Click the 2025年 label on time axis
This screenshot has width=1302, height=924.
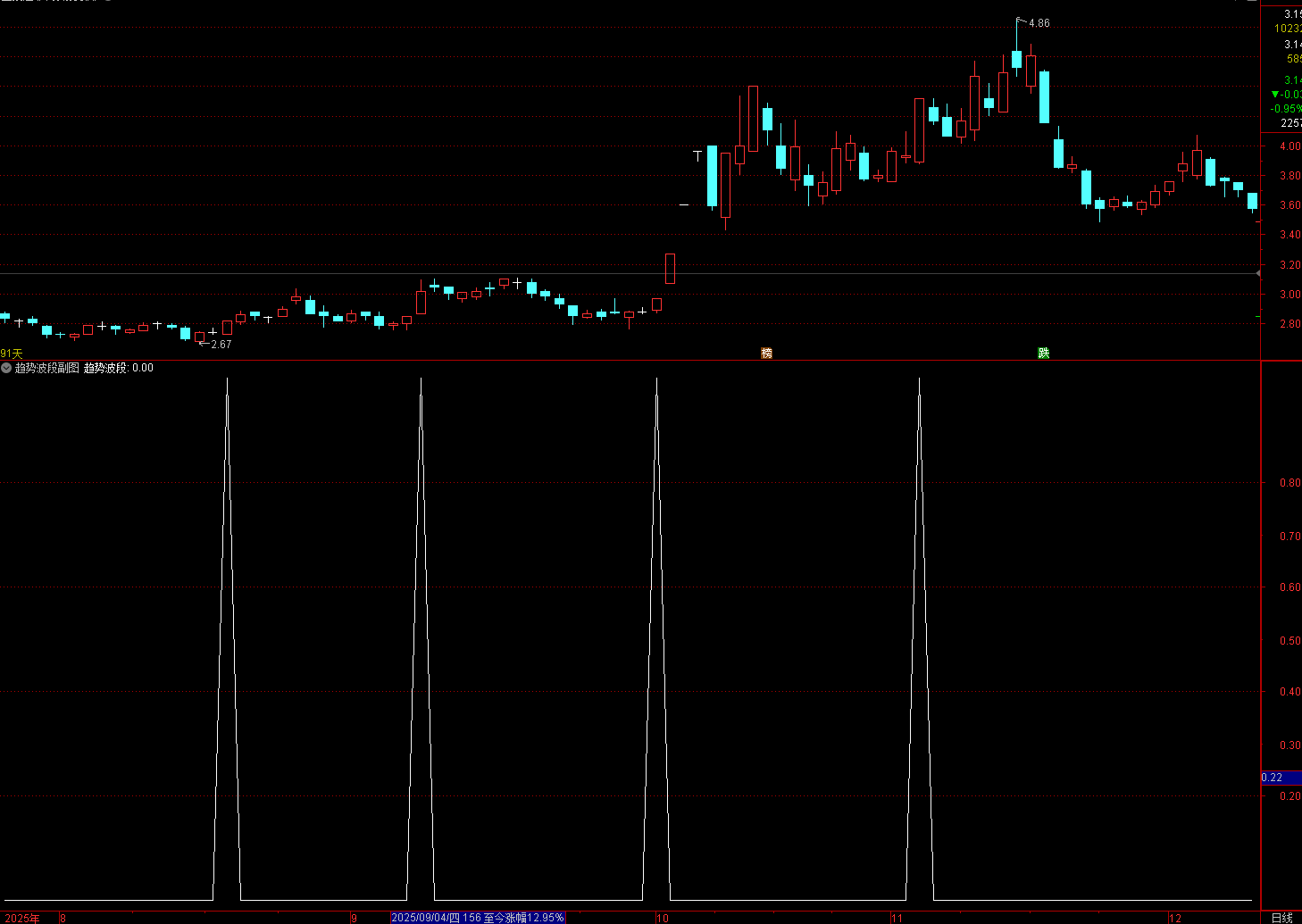[x=22, y=918]
